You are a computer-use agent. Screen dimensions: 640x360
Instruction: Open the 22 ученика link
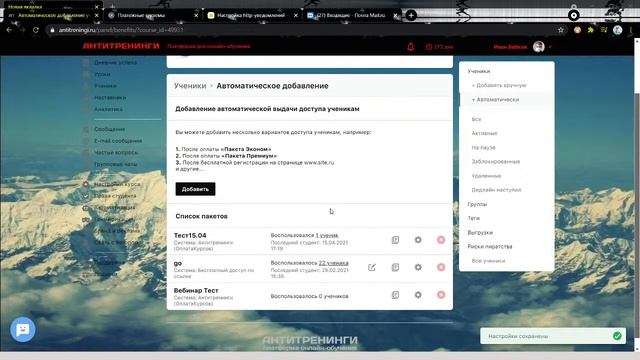click(x=333, y=263)
